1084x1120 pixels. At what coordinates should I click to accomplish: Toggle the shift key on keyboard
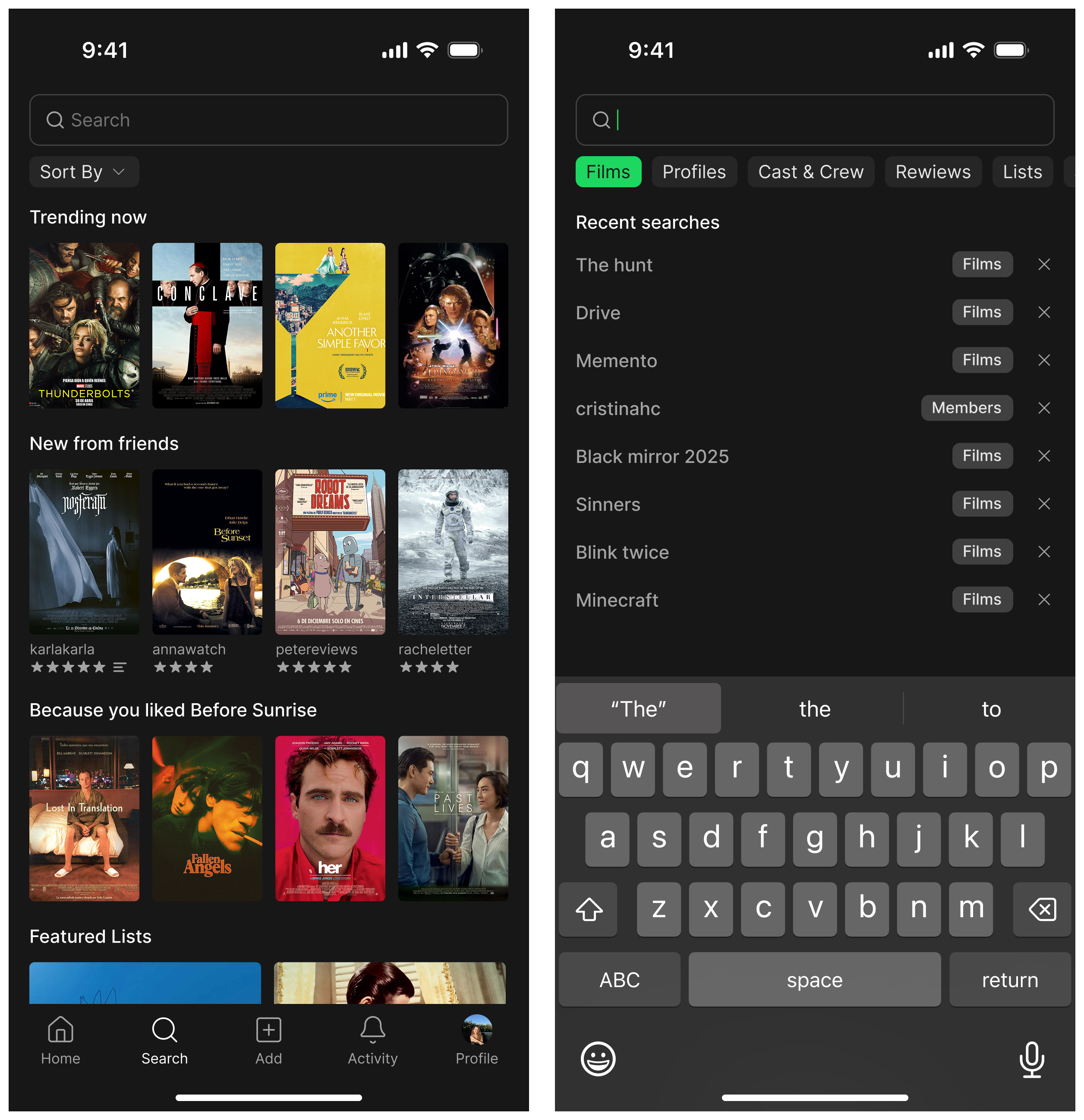coord(588,910)
